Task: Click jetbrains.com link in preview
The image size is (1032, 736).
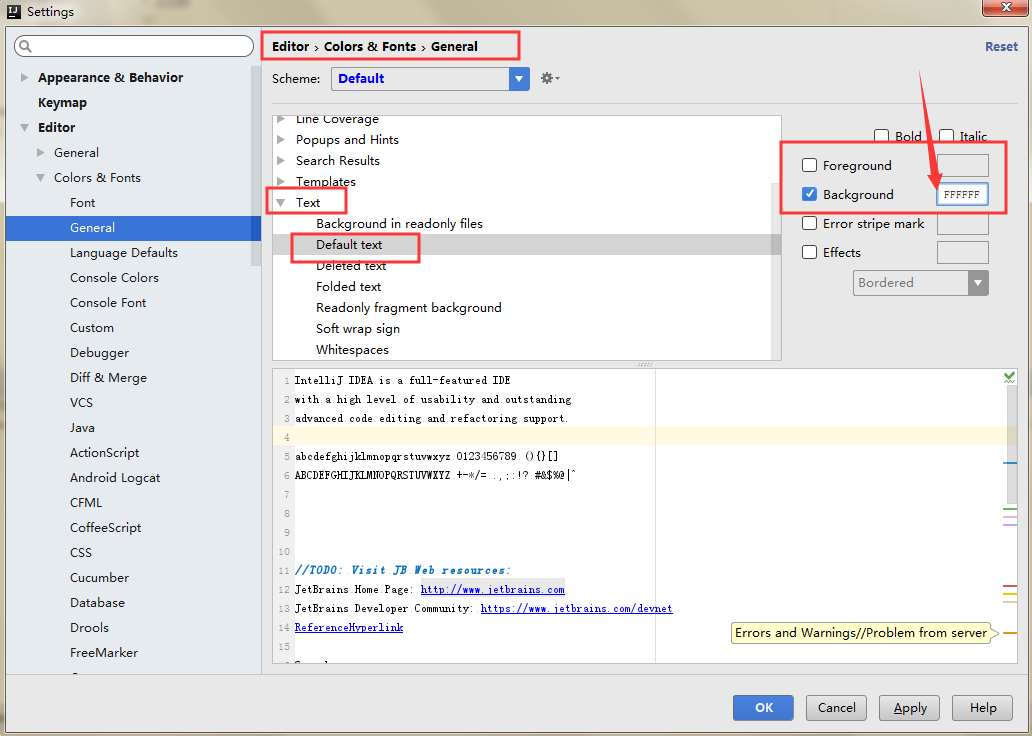Action: tap(492, 589)
